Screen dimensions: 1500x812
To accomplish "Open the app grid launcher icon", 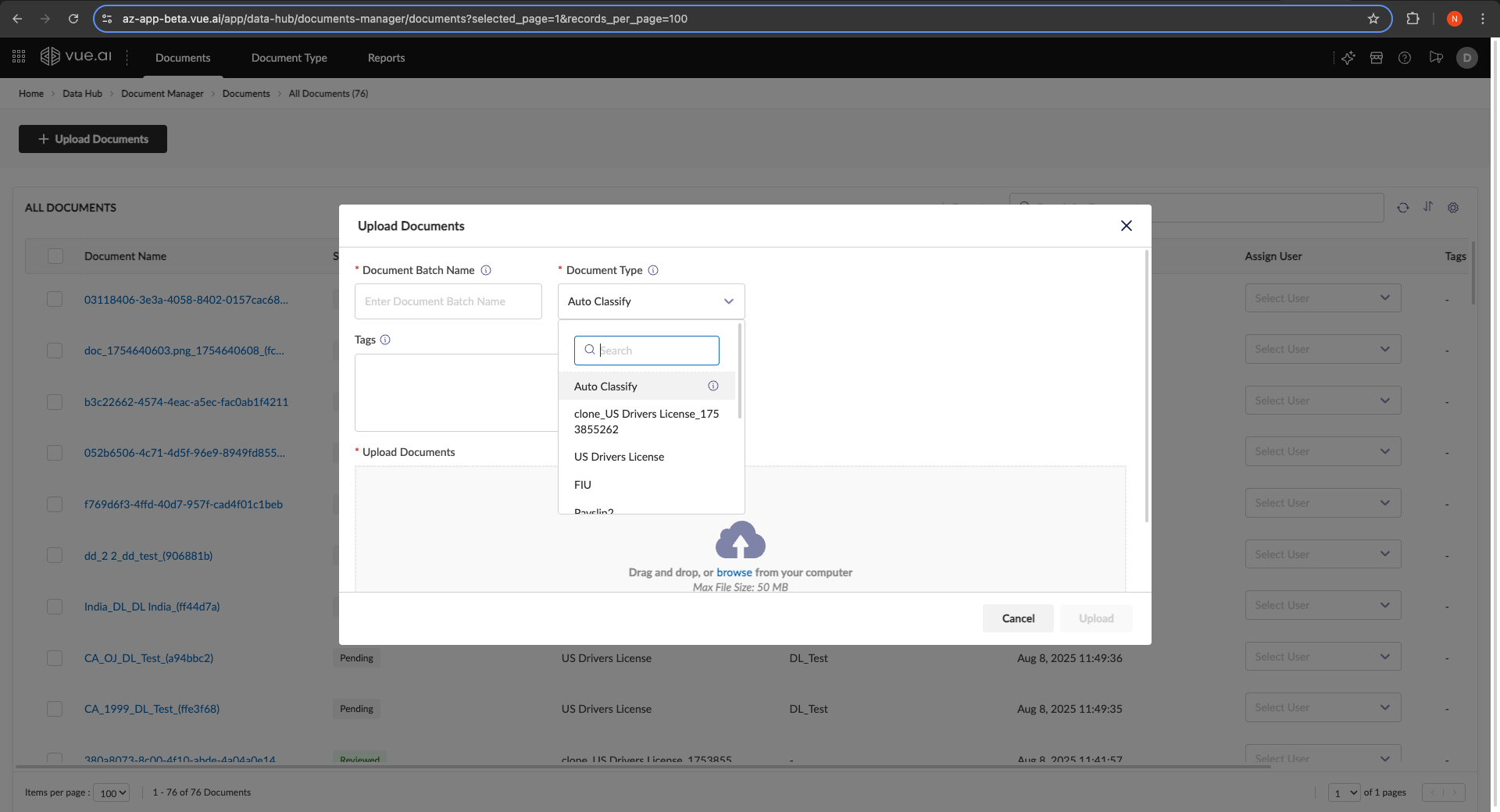I will coord(18,56).
